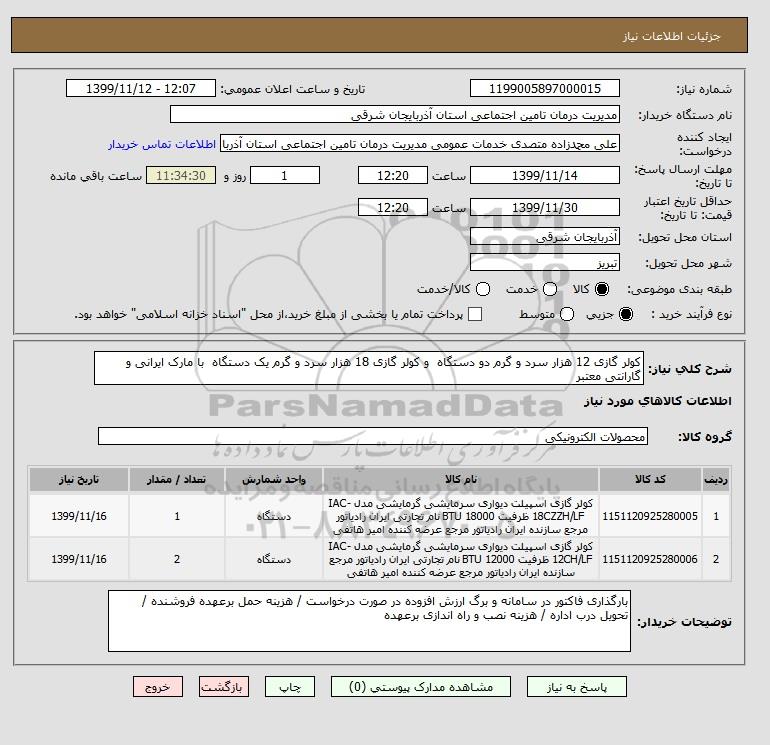
Task: Click the announcement date field 1399/11/12
Action: [141, 88]
